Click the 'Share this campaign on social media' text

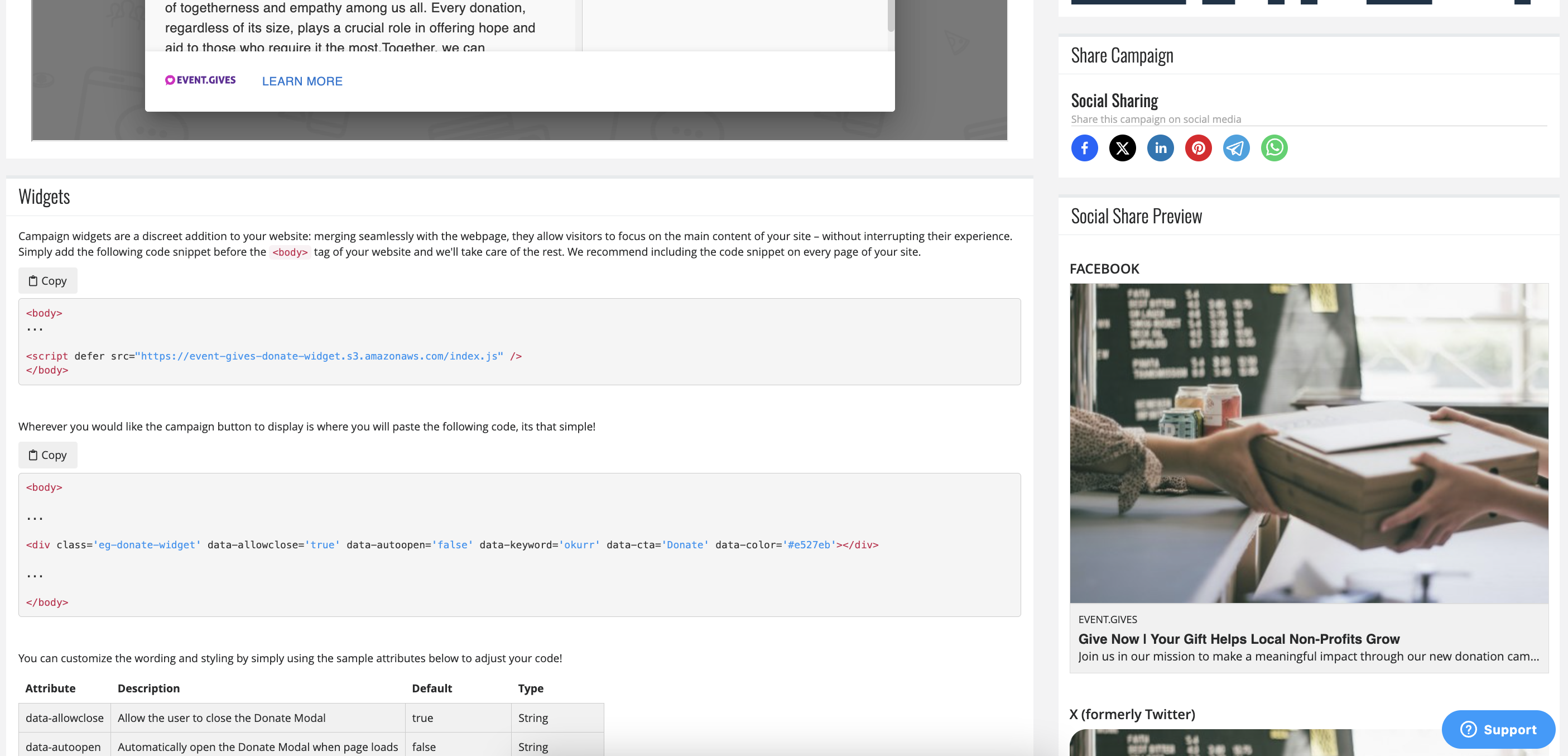click(x=1155, y=119)
